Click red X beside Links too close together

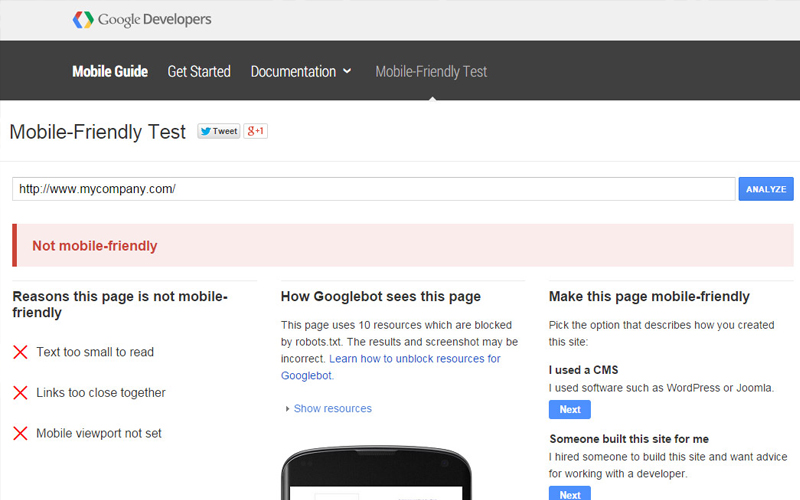(20, 393)
